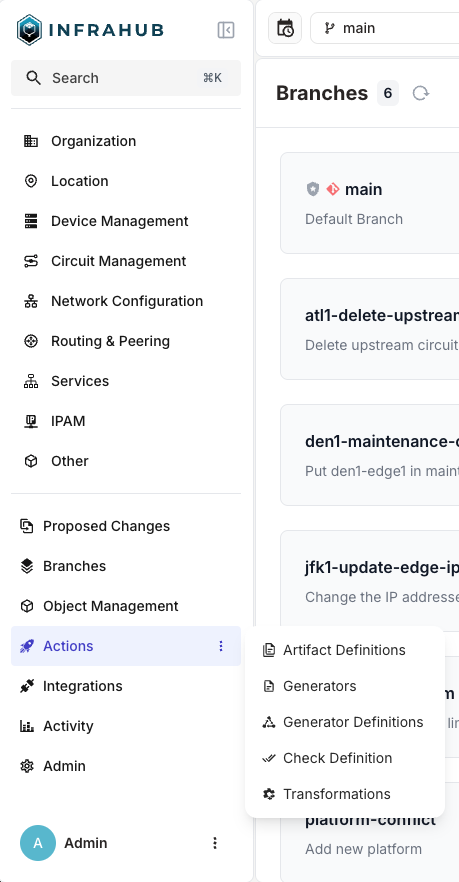The height and width of the screenshot is (882, 459).
Task: Click the Infrahub logo
Action: pyautogui.click(x=90, y=30)
